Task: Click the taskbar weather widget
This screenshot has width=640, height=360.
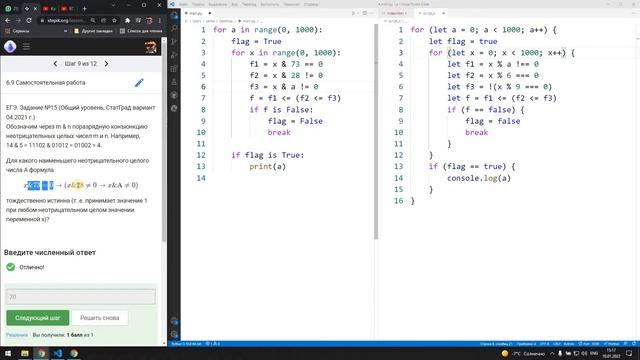Action: click(523, 353)
